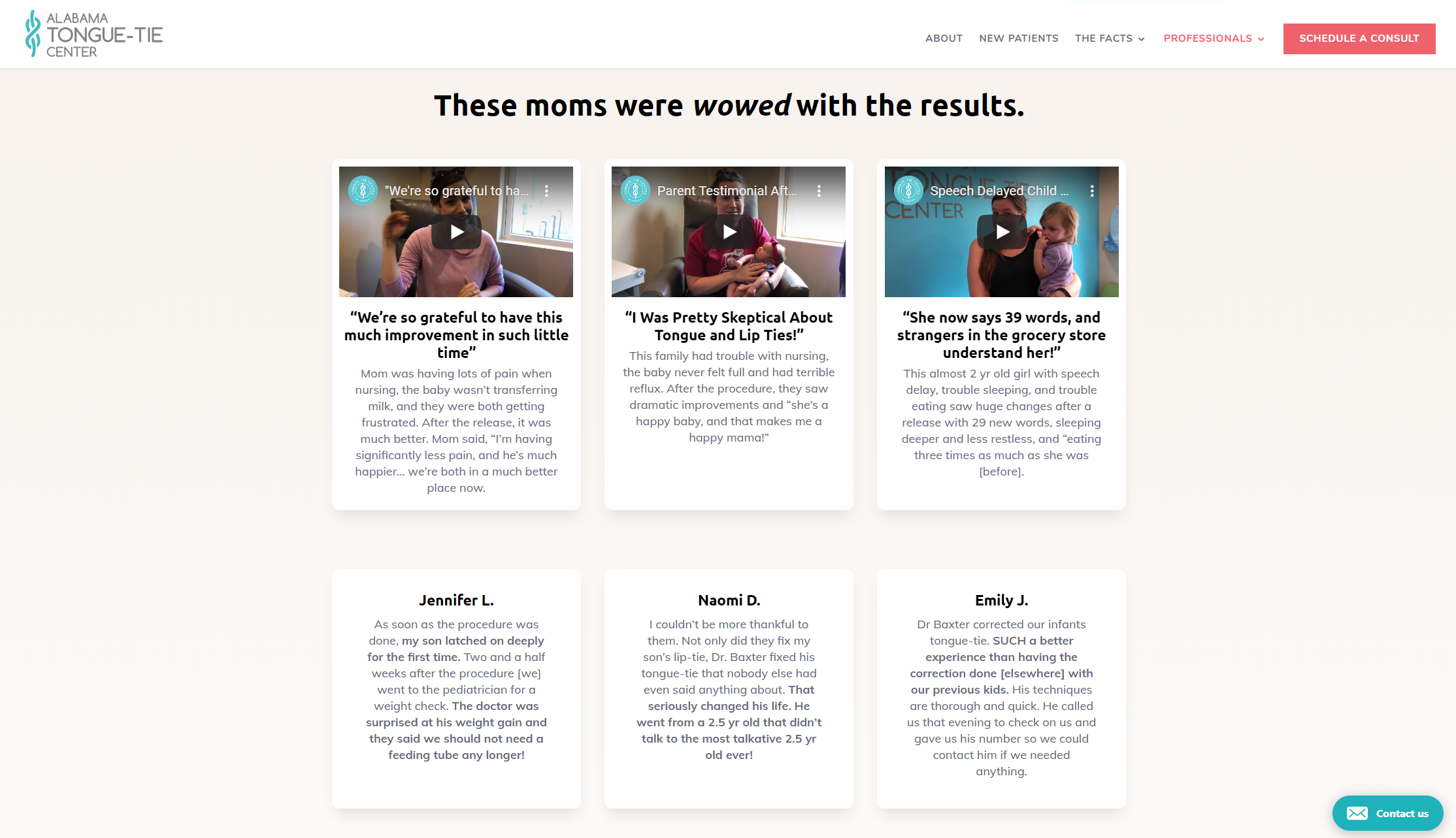Click the Jennifer L. testimonial card

(456, 689)
